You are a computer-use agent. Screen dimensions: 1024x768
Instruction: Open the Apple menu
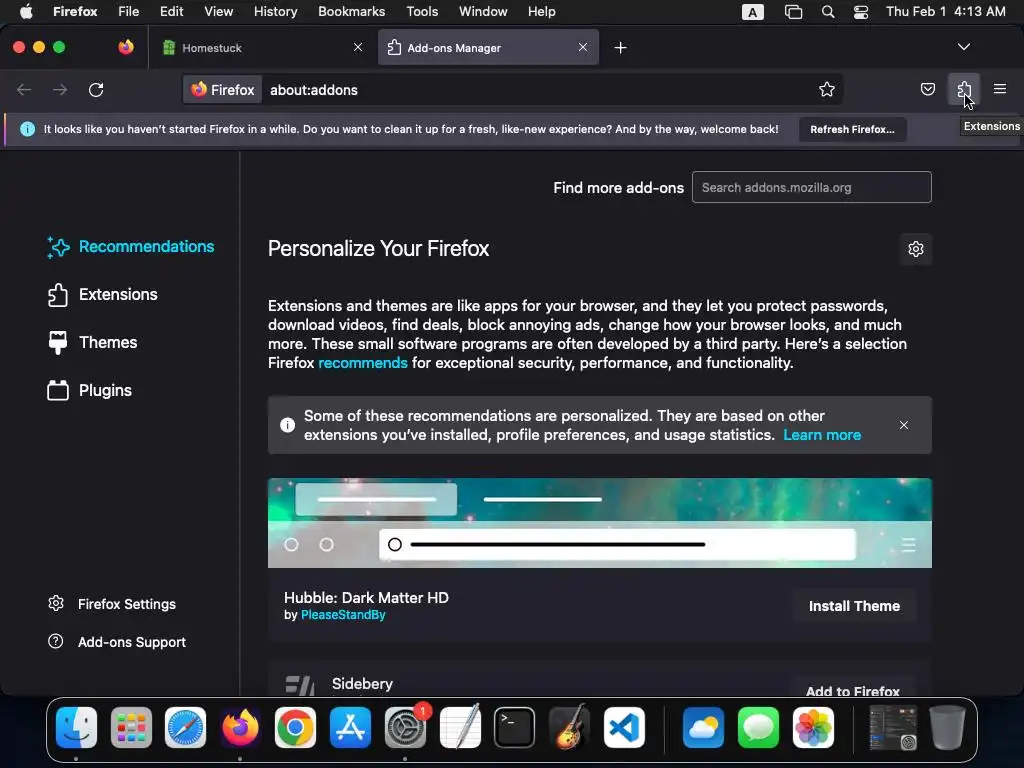[26, 11]
